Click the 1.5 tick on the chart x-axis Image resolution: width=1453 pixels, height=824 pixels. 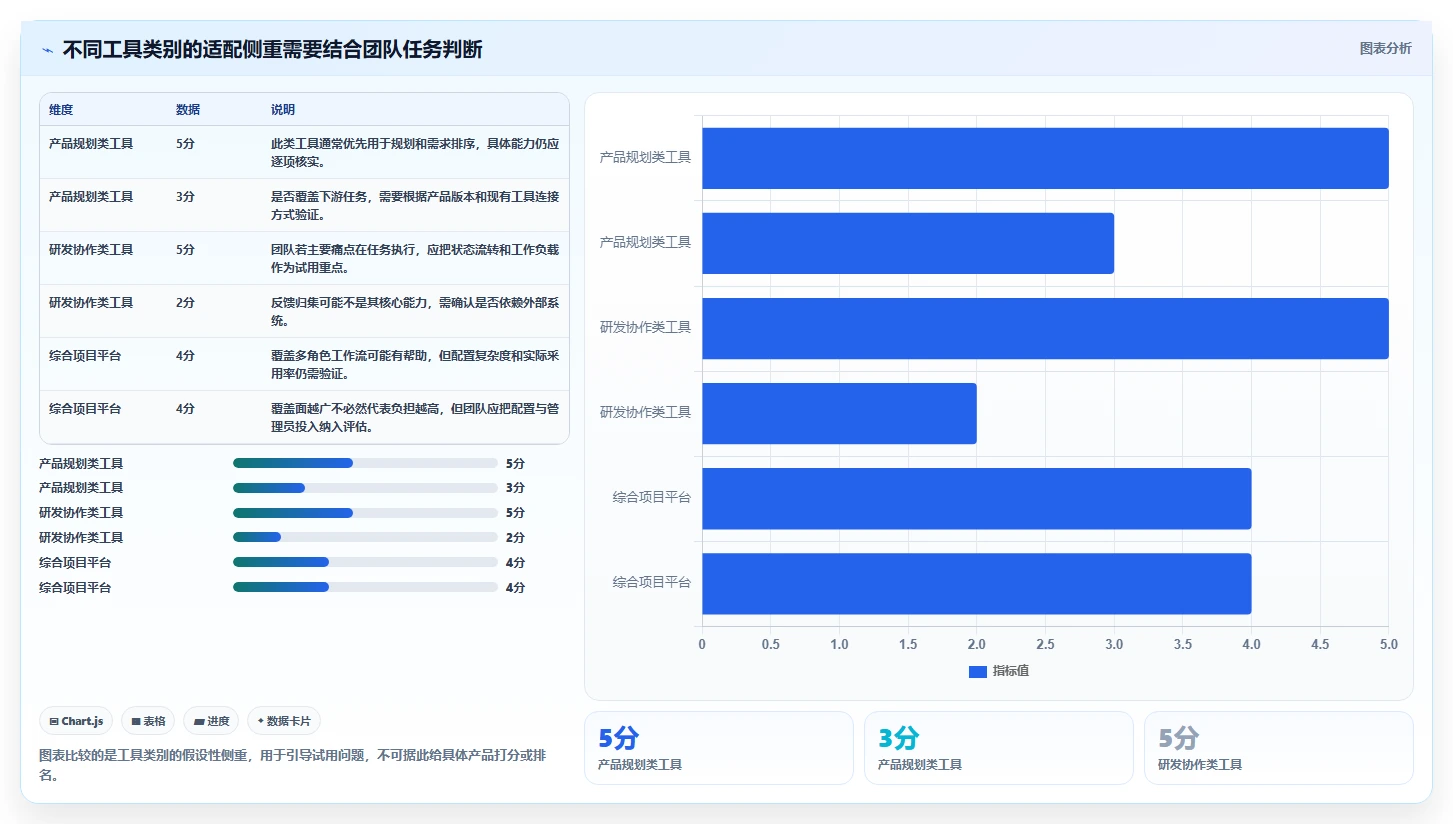[908, 644]
